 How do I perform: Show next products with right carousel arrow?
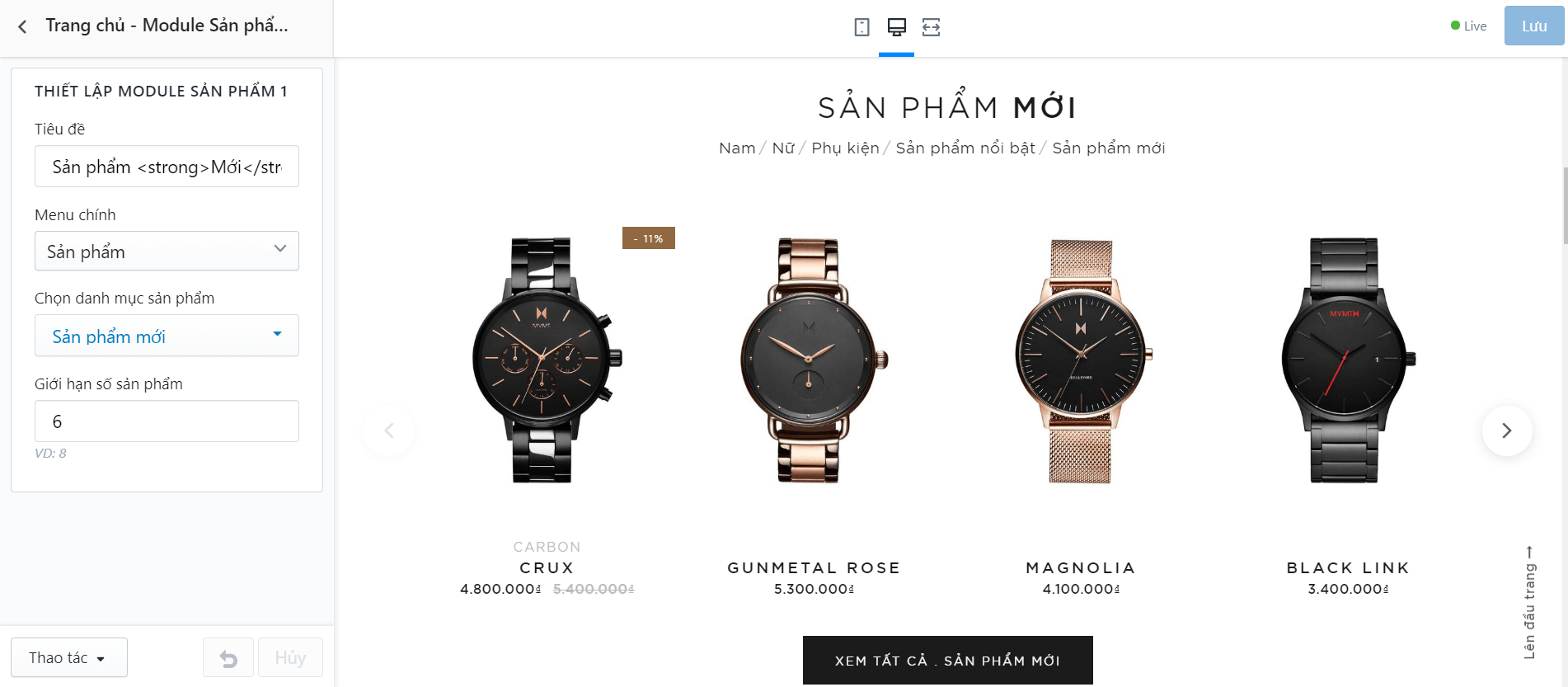[x=1506, y=431]
